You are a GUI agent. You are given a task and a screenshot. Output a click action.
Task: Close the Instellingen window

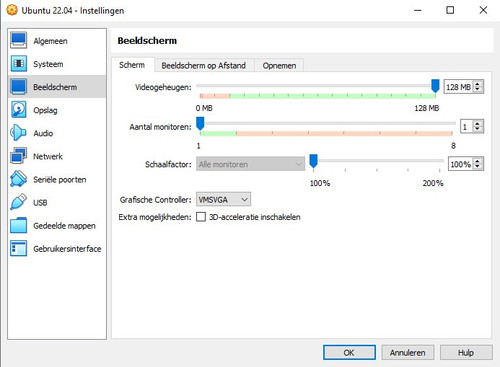[483, 10]
